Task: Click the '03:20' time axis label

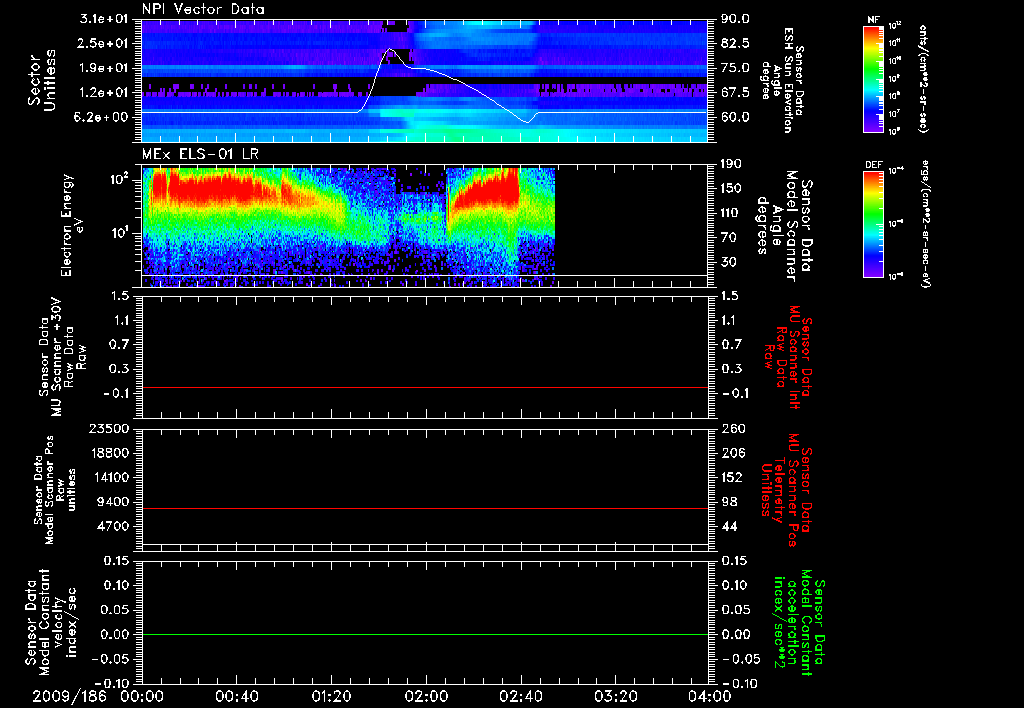Action: pyautogui.click(x=615, y=697)
